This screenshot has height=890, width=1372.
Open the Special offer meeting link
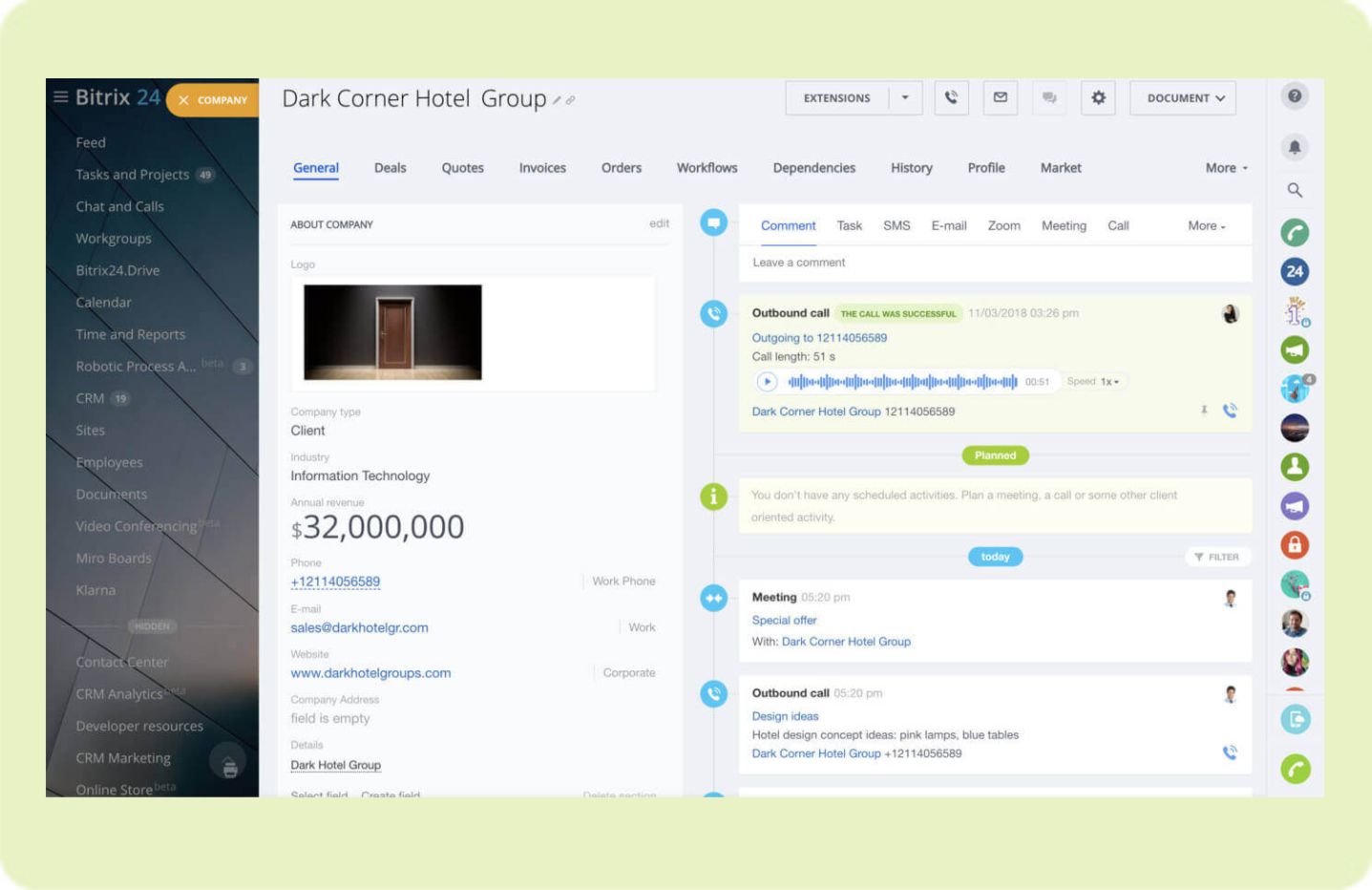(x=784, y=620)
